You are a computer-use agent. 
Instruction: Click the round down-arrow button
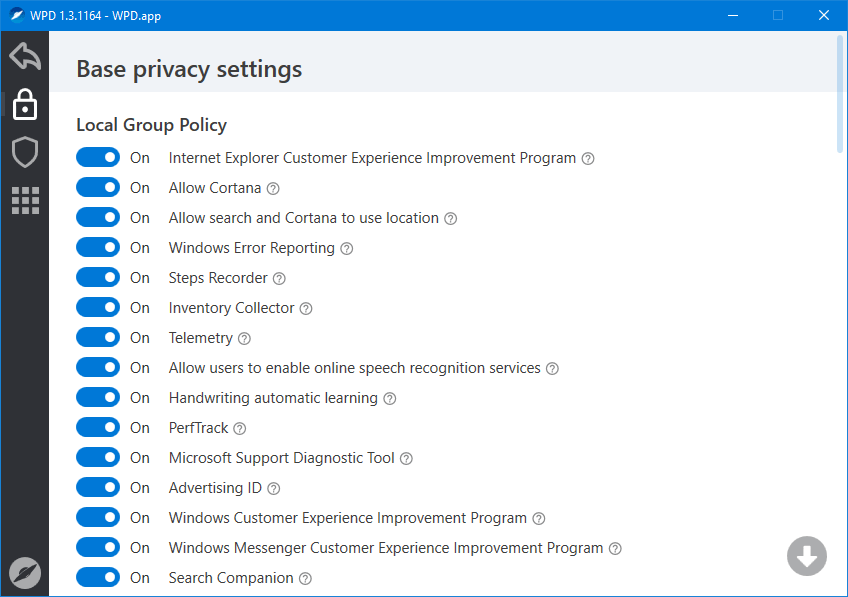(806, 556)
